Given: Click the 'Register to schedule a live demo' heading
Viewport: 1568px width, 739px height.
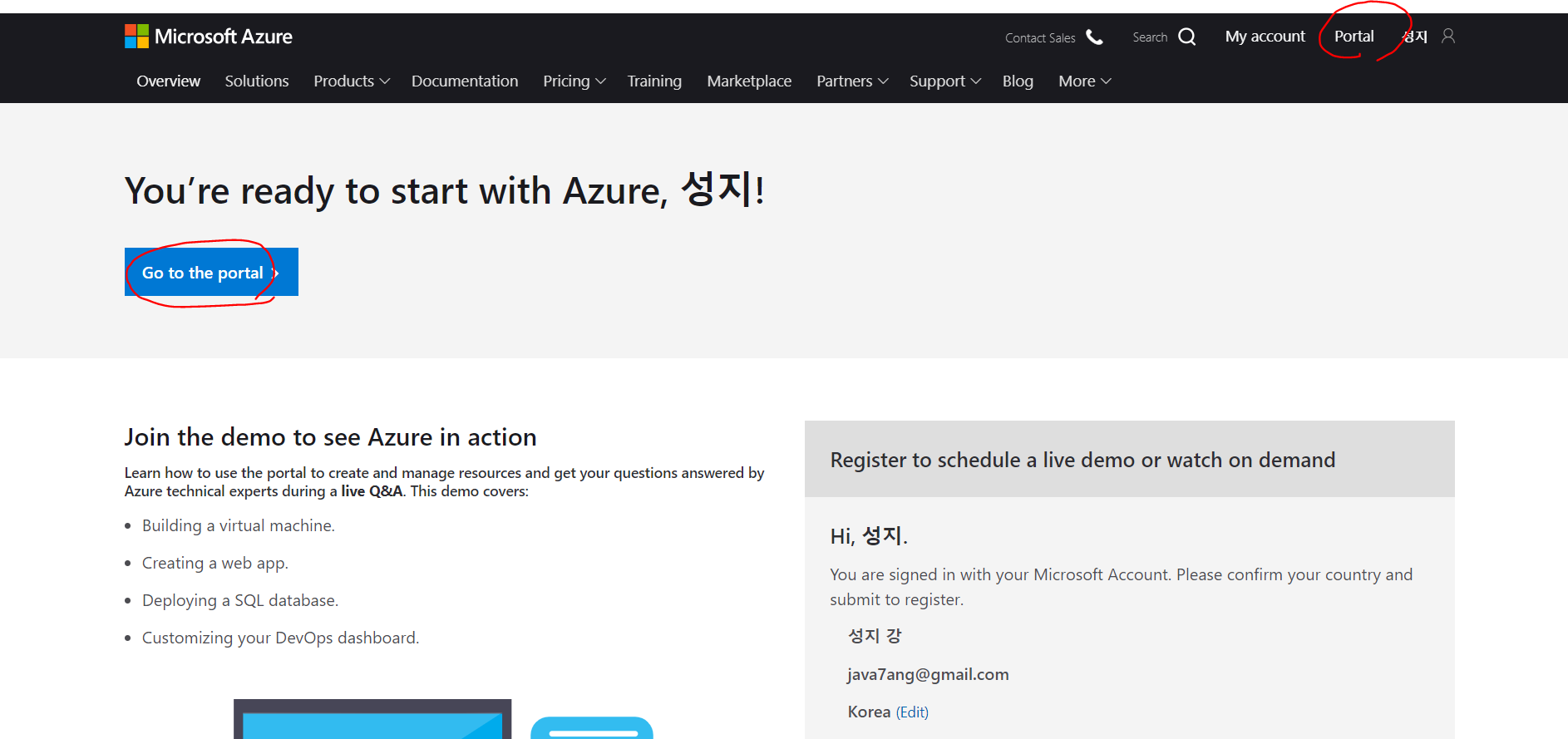Looking at the screenshot, I should 1082,460.
